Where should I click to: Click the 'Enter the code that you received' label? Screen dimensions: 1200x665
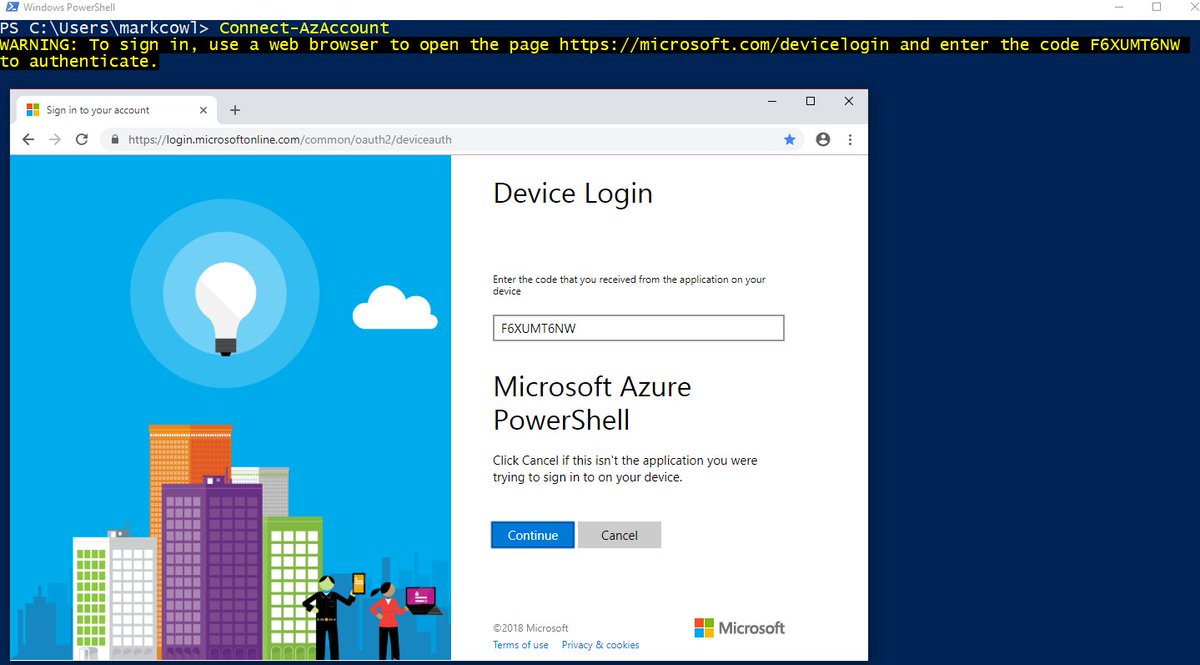(x=629, y=285)
